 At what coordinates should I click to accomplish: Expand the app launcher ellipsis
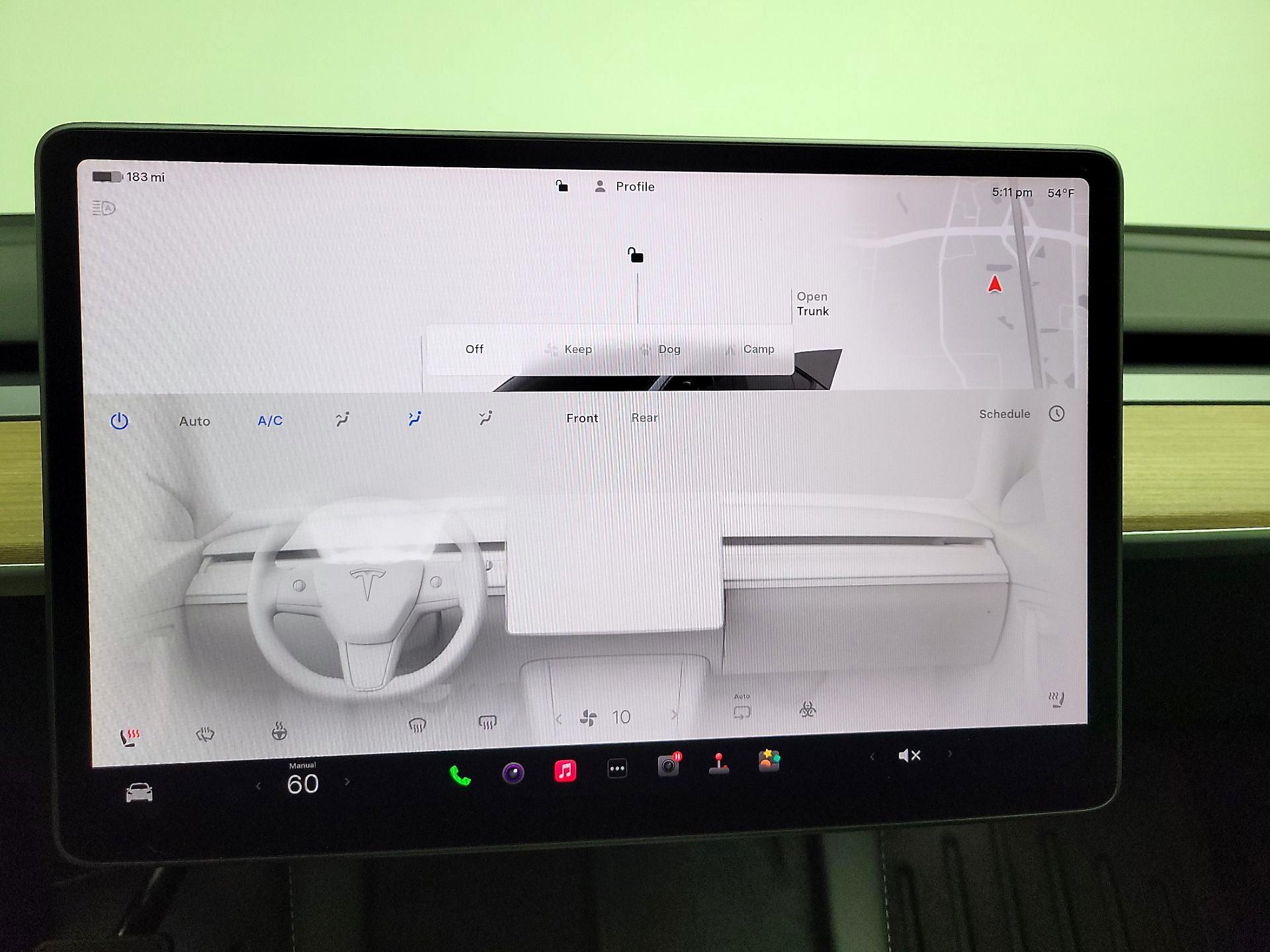coord(616,768)
